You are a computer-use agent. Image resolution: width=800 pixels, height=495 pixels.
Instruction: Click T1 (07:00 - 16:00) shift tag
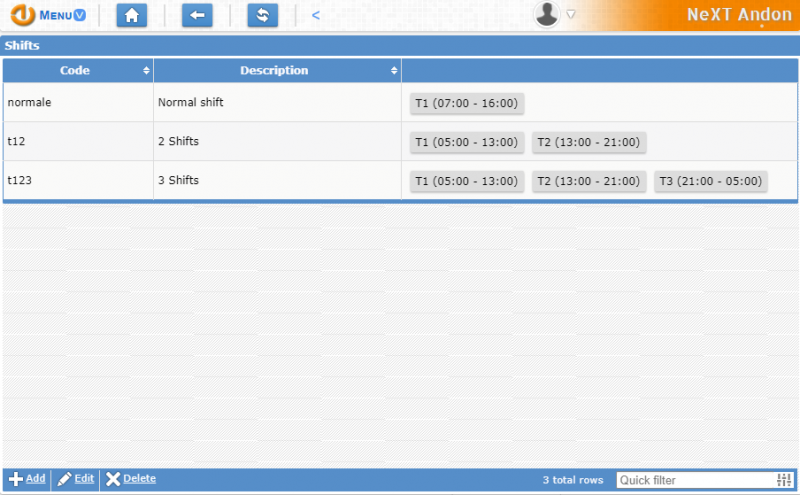(x=467, y=103)
